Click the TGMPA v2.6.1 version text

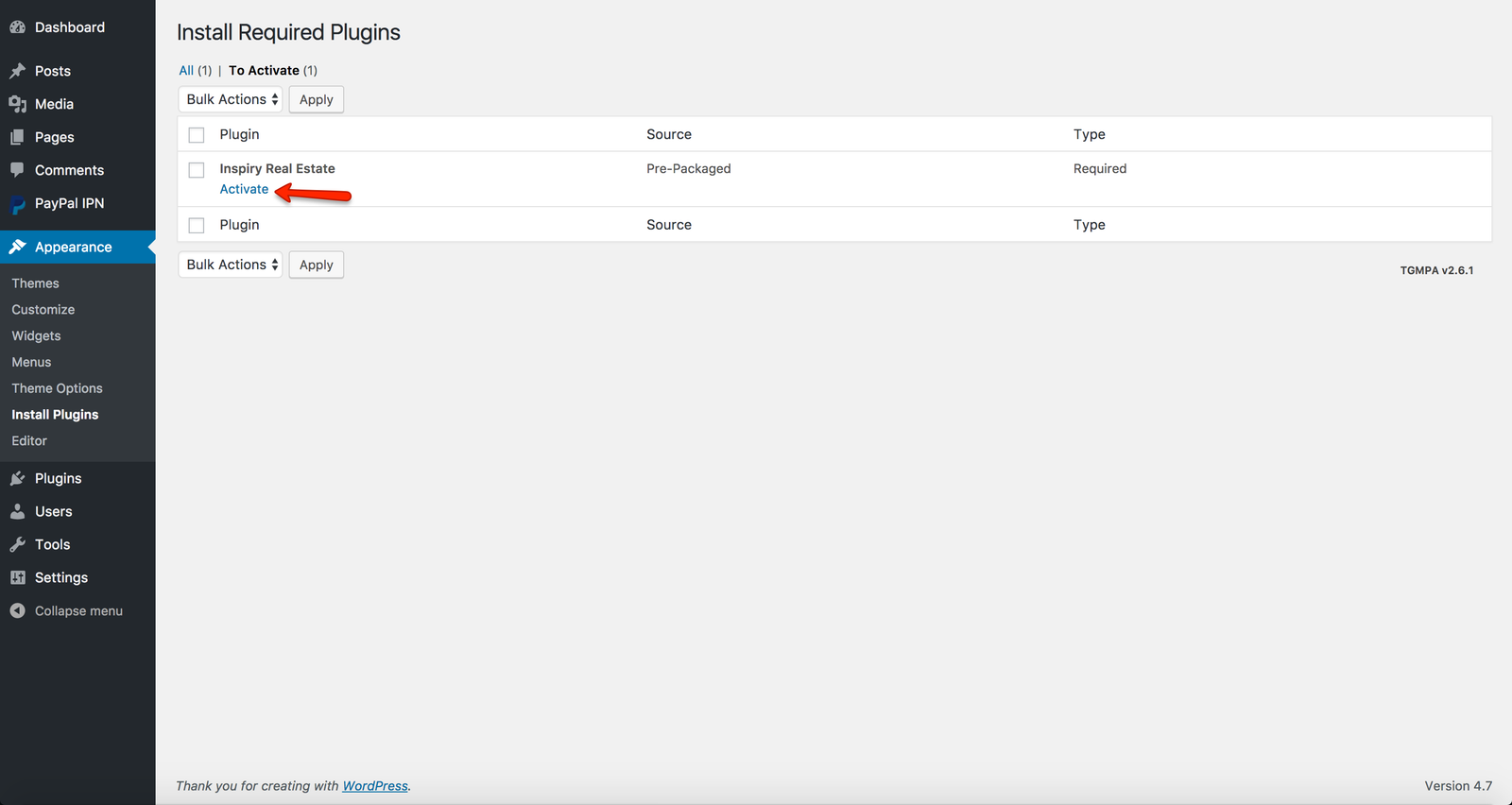click(1436, 270)
